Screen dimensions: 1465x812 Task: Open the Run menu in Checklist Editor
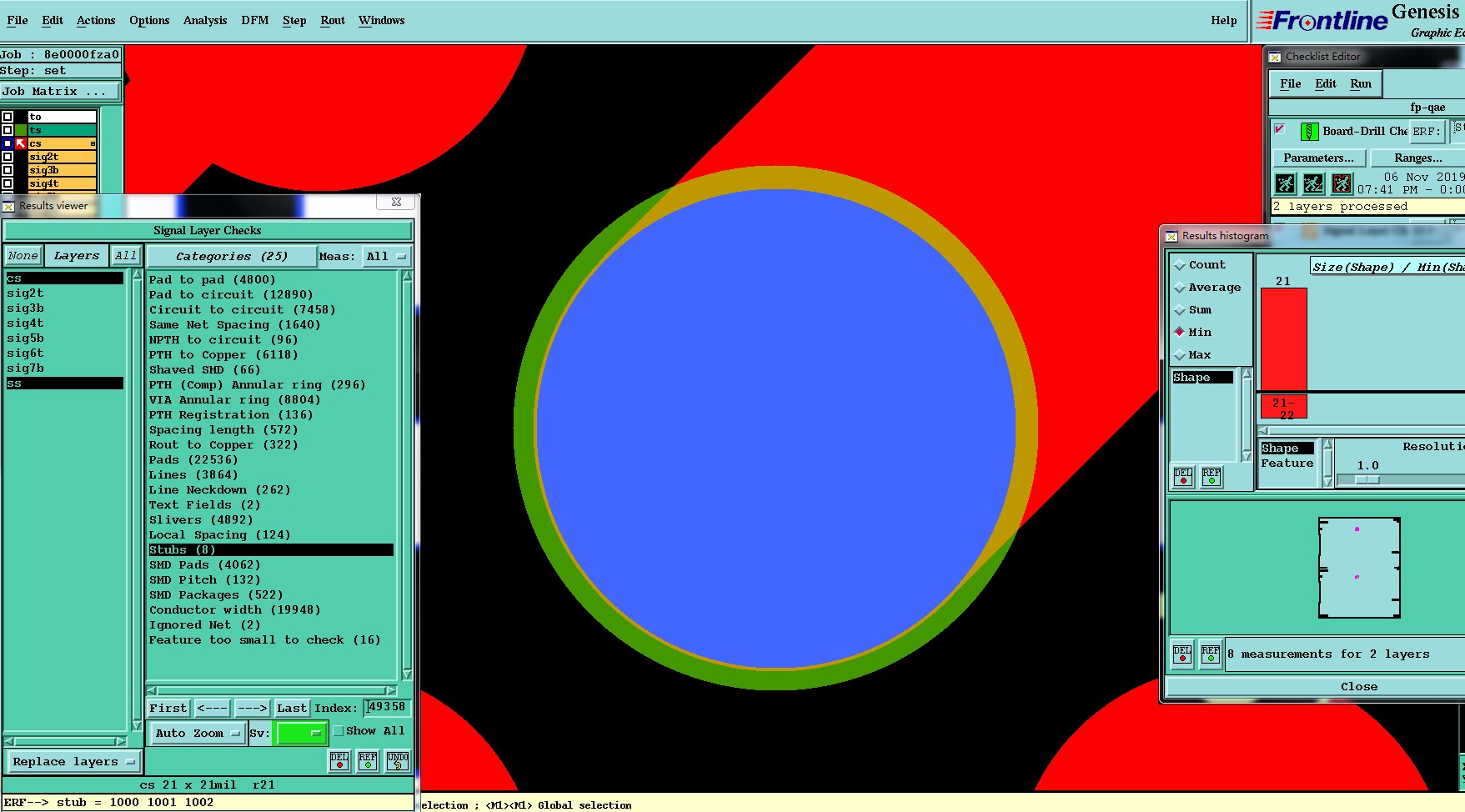[1361, 83]
